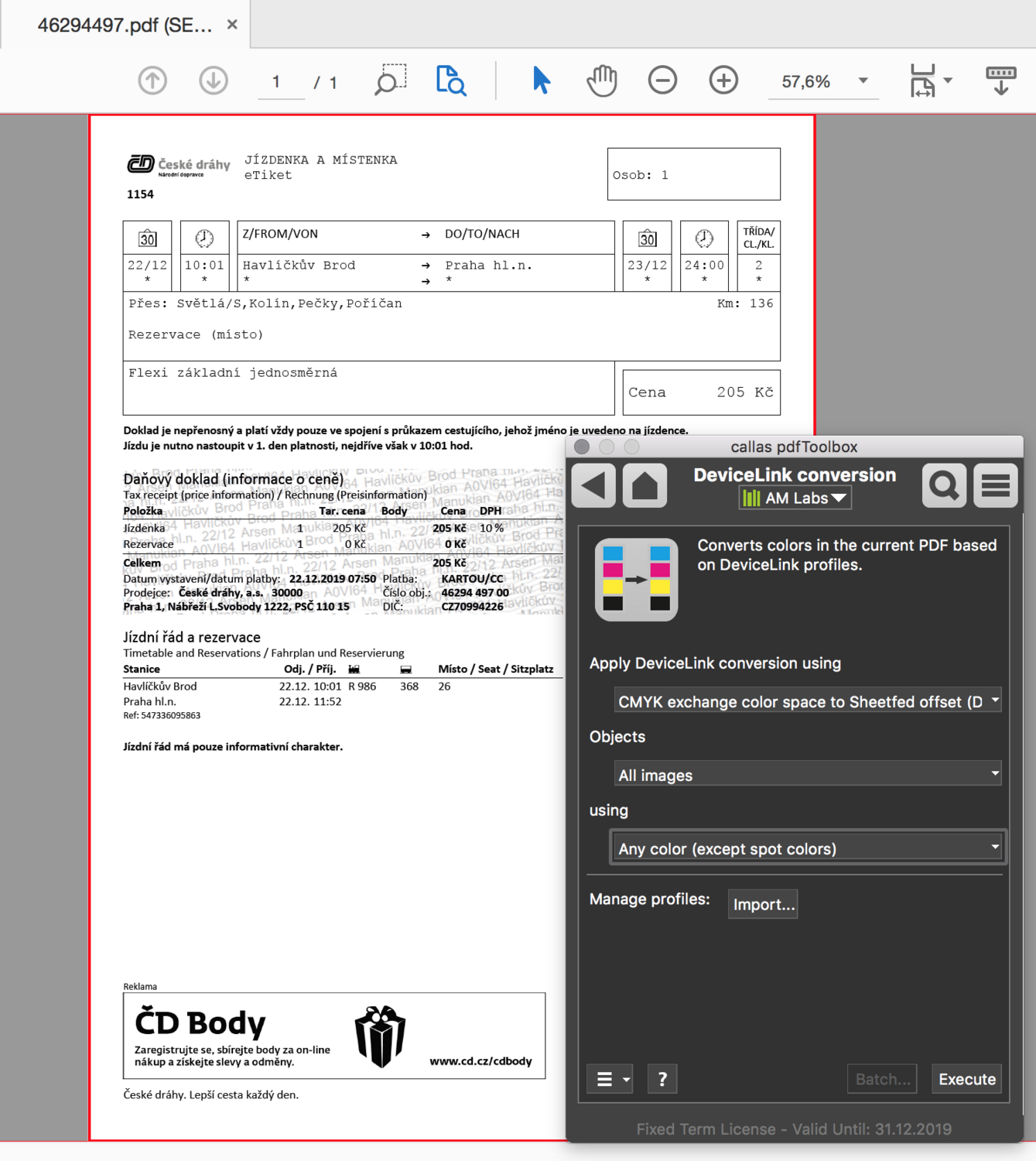This screenshot has width=1036, height=1161.
Task: Open pdfToolbox search
Action: pyautogui.click(x=944, y=485)
